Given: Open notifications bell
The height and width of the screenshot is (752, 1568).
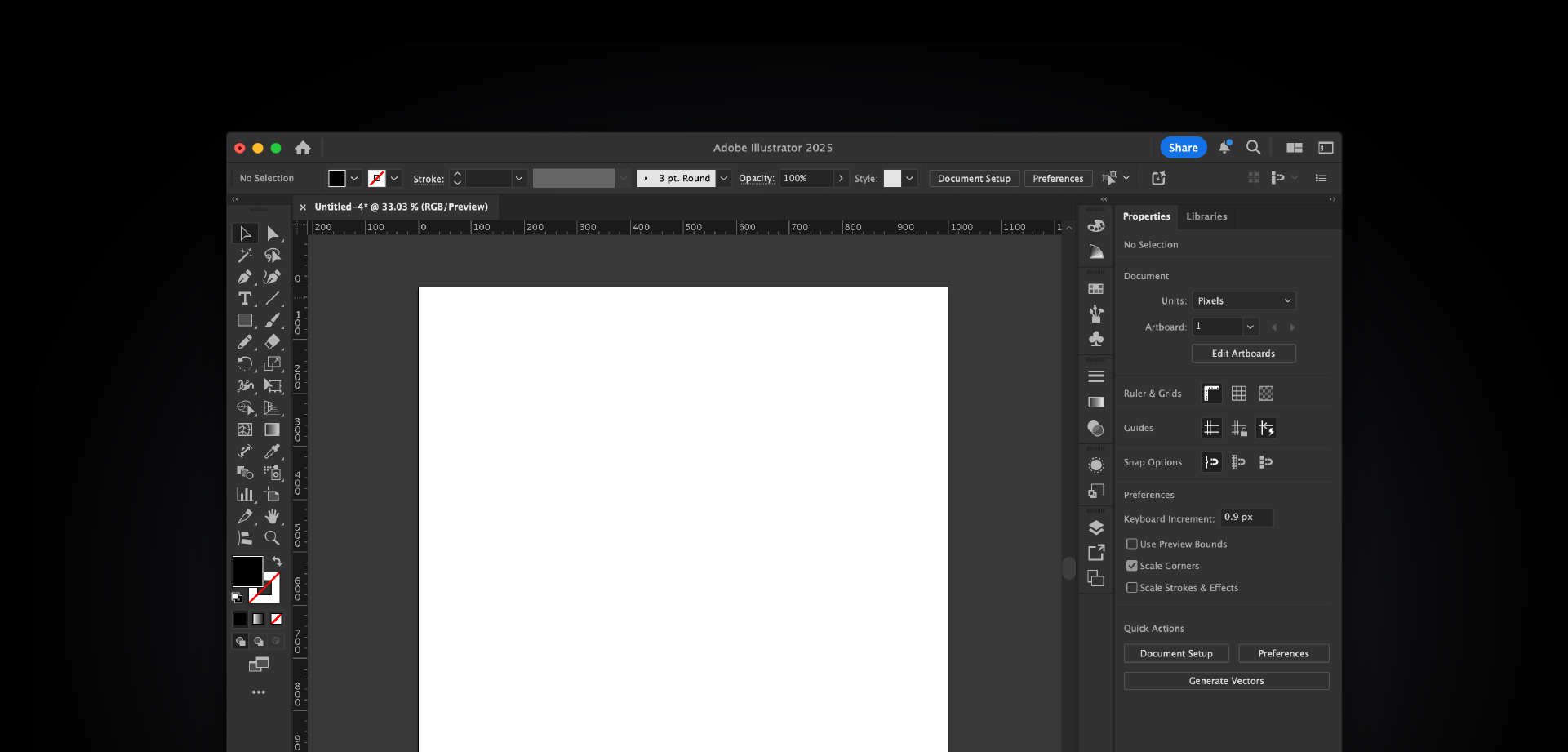Looking at the screenshot, I should [1224, 148].
